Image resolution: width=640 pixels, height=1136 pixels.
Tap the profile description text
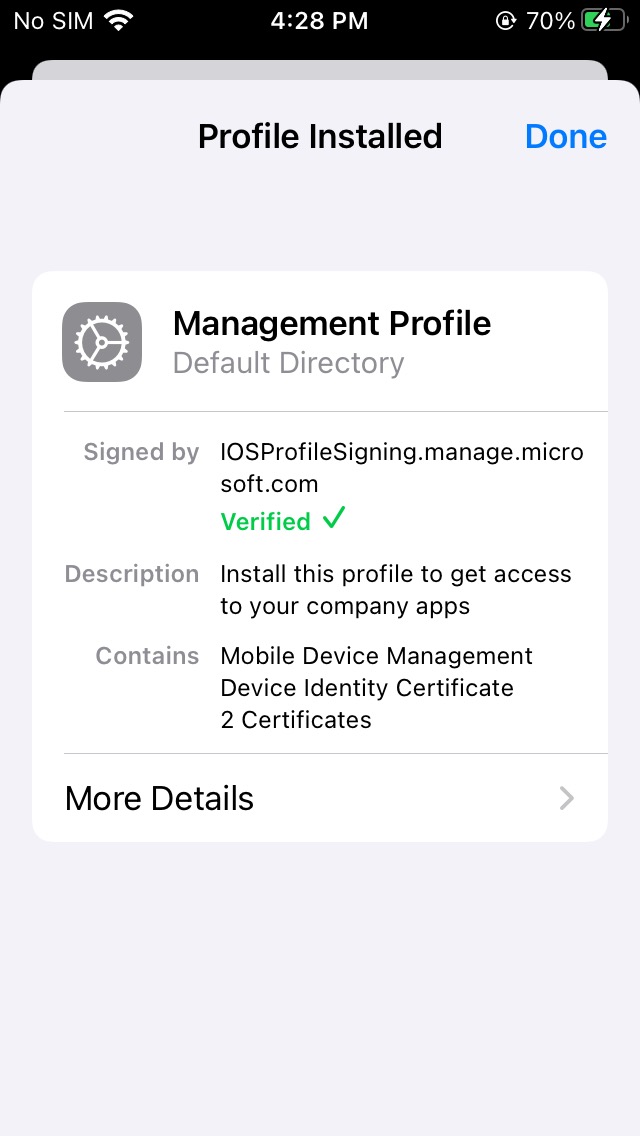pyautogui.click(x=396, y=590)
